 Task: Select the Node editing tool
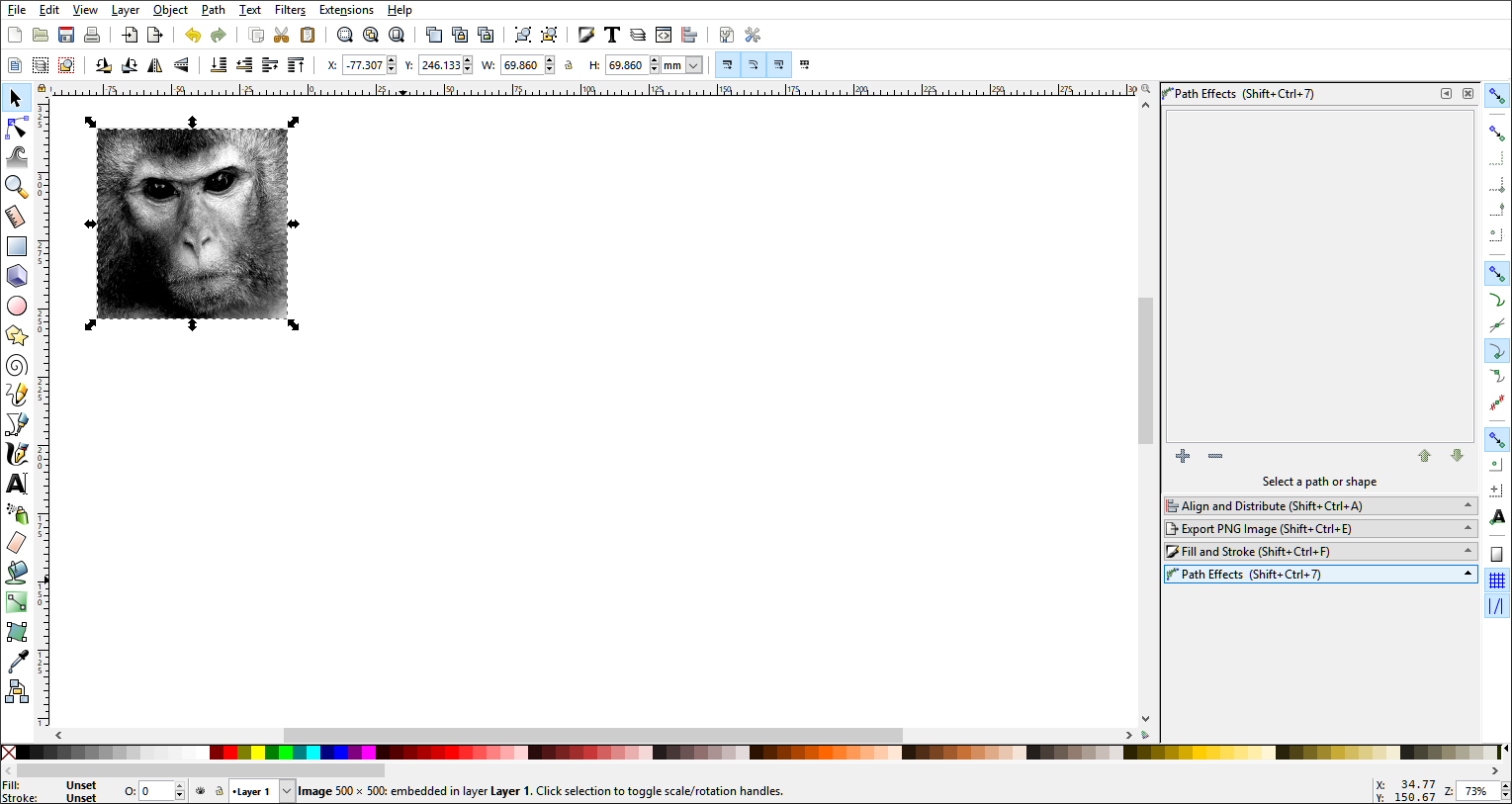[16, 128]
